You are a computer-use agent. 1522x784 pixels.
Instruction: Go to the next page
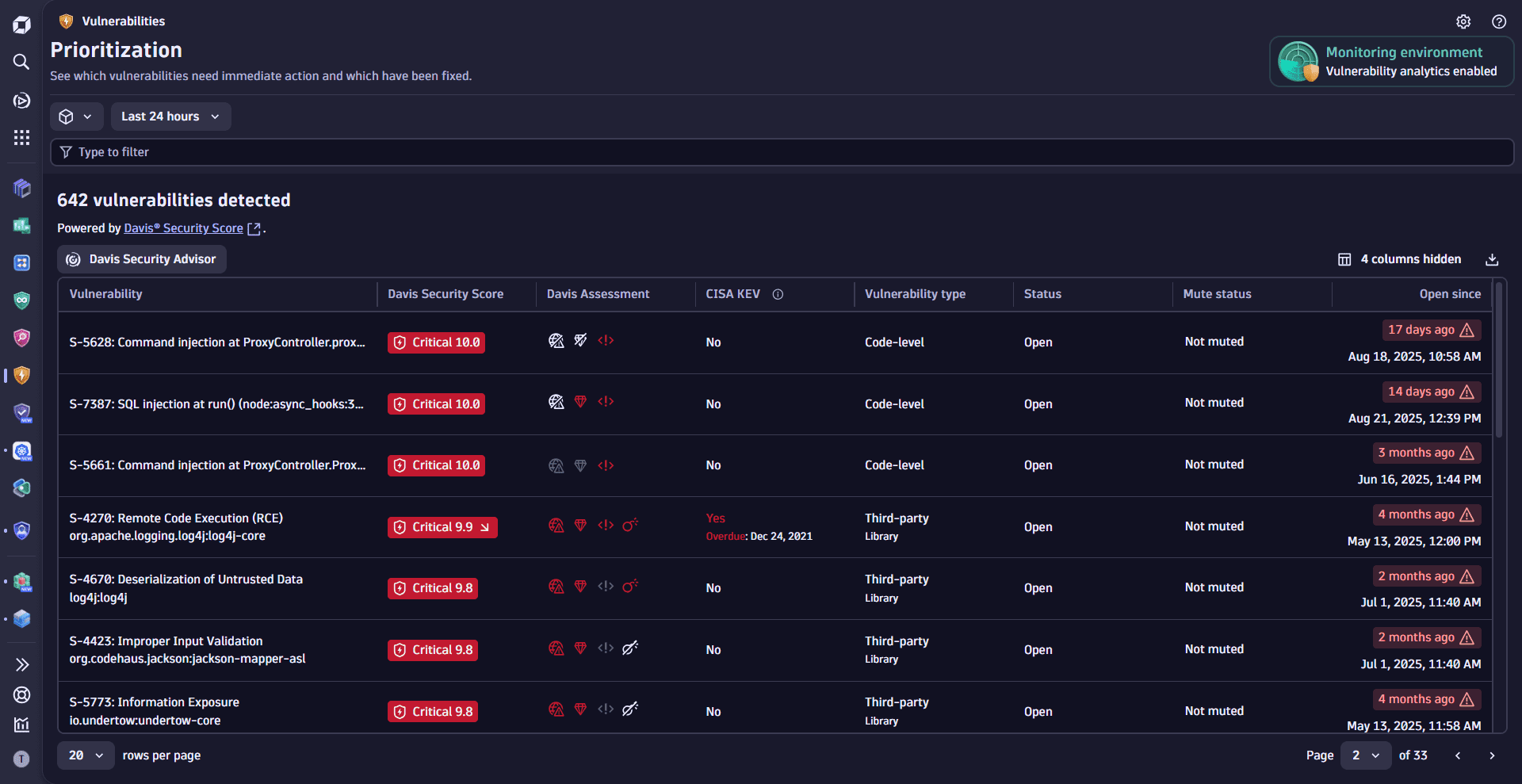point(1492,755)
